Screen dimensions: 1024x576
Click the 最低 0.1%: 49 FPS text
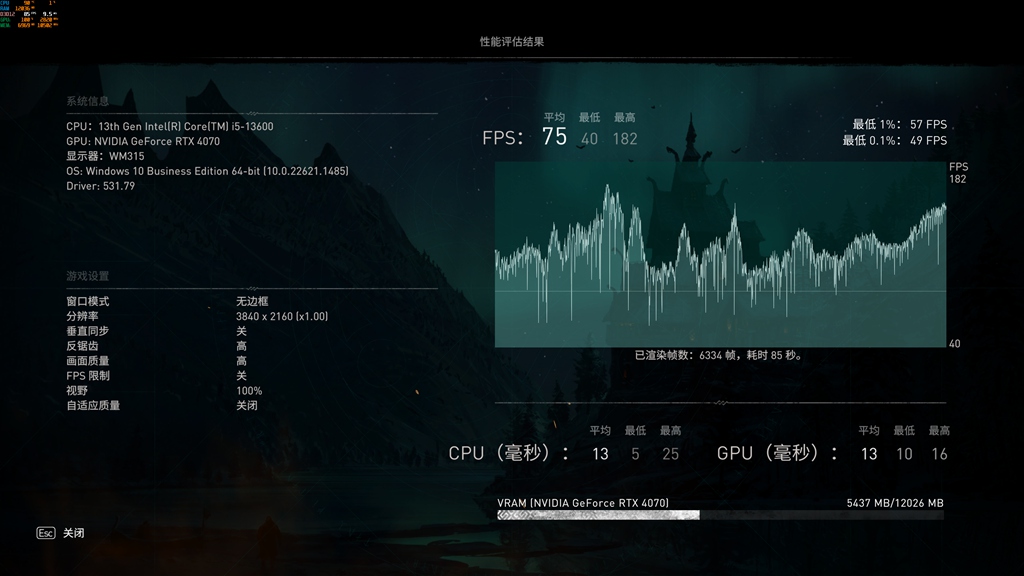click(x=894, y=140)
